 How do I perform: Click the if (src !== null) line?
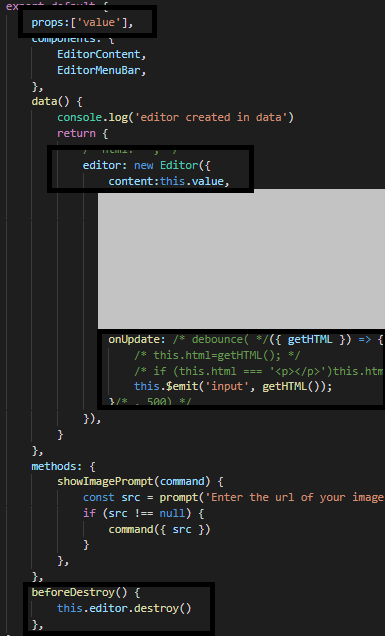[x=143, y=514]
